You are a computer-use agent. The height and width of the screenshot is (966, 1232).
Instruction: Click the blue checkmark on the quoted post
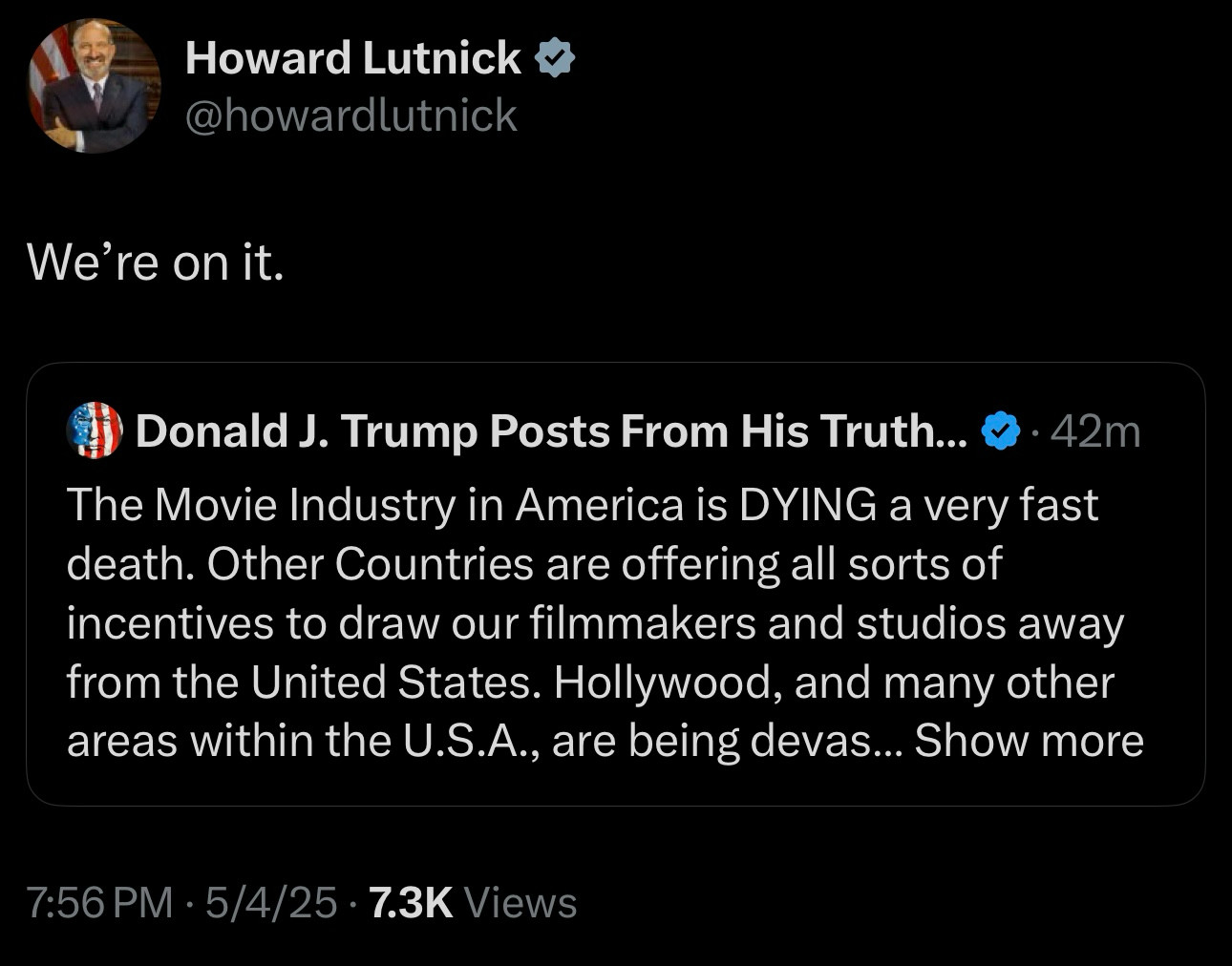pyautogui.click(x=1000, y=432)
